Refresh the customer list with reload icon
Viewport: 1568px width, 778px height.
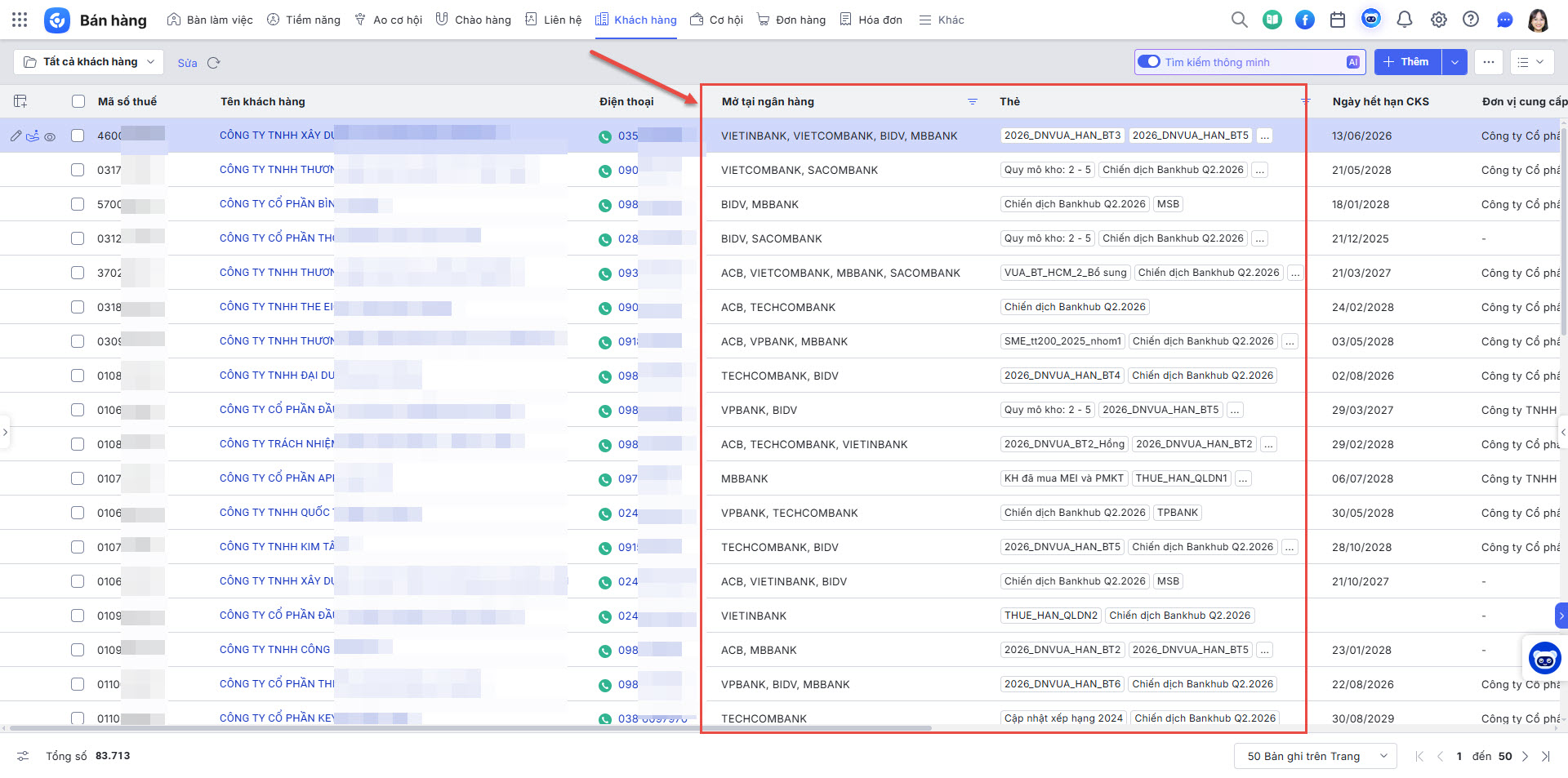[214, 63]
